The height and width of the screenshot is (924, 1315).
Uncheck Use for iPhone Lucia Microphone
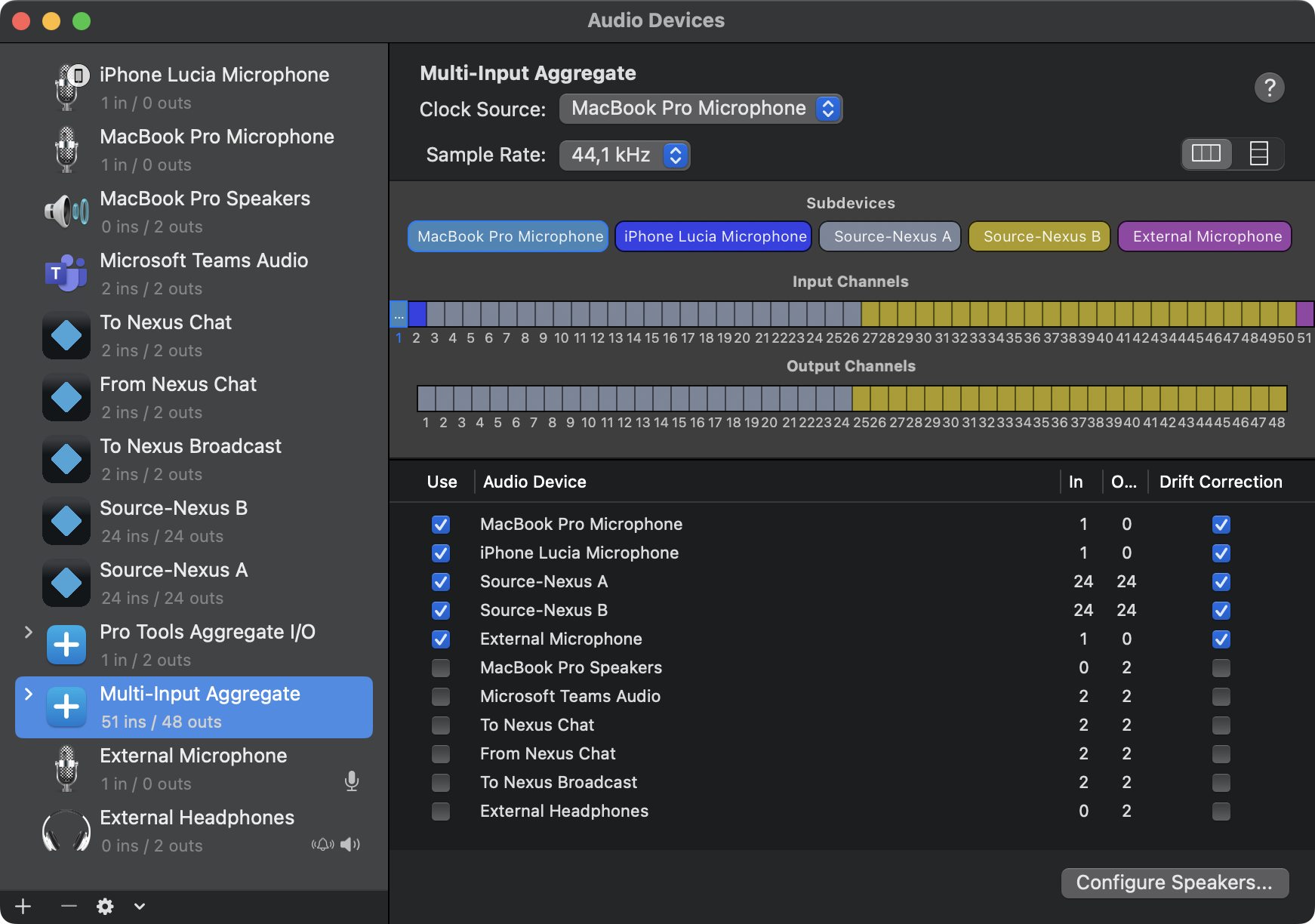coord(441,553)
